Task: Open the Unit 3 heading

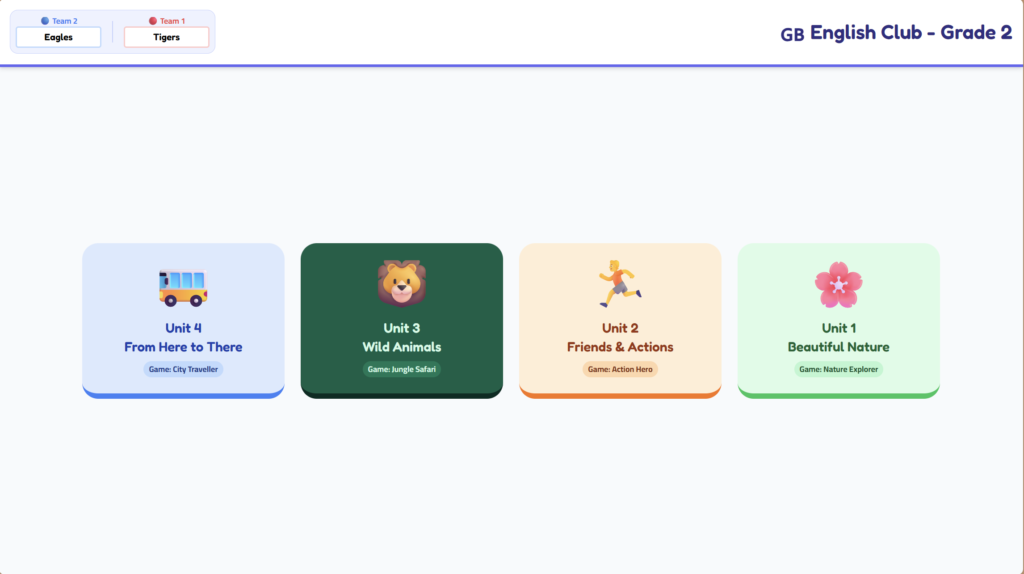Action: 401,328
